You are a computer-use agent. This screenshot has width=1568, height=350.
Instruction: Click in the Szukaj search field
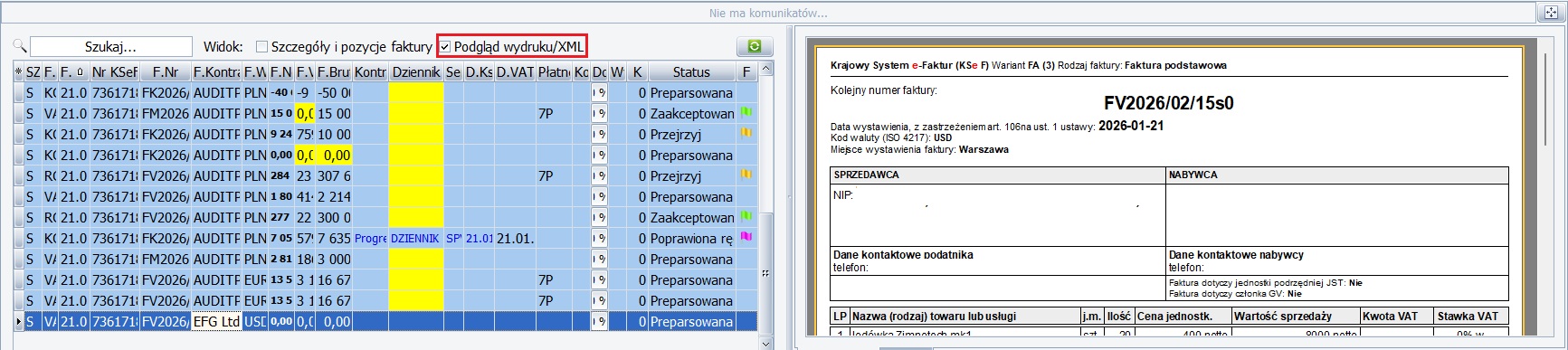[x=111, y=46]
